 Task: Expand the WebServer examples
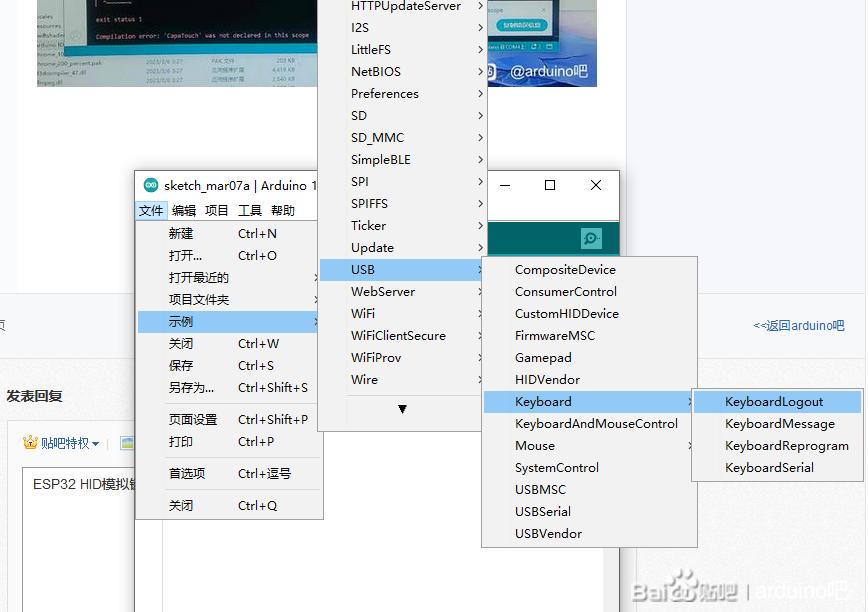click(403, 292)
